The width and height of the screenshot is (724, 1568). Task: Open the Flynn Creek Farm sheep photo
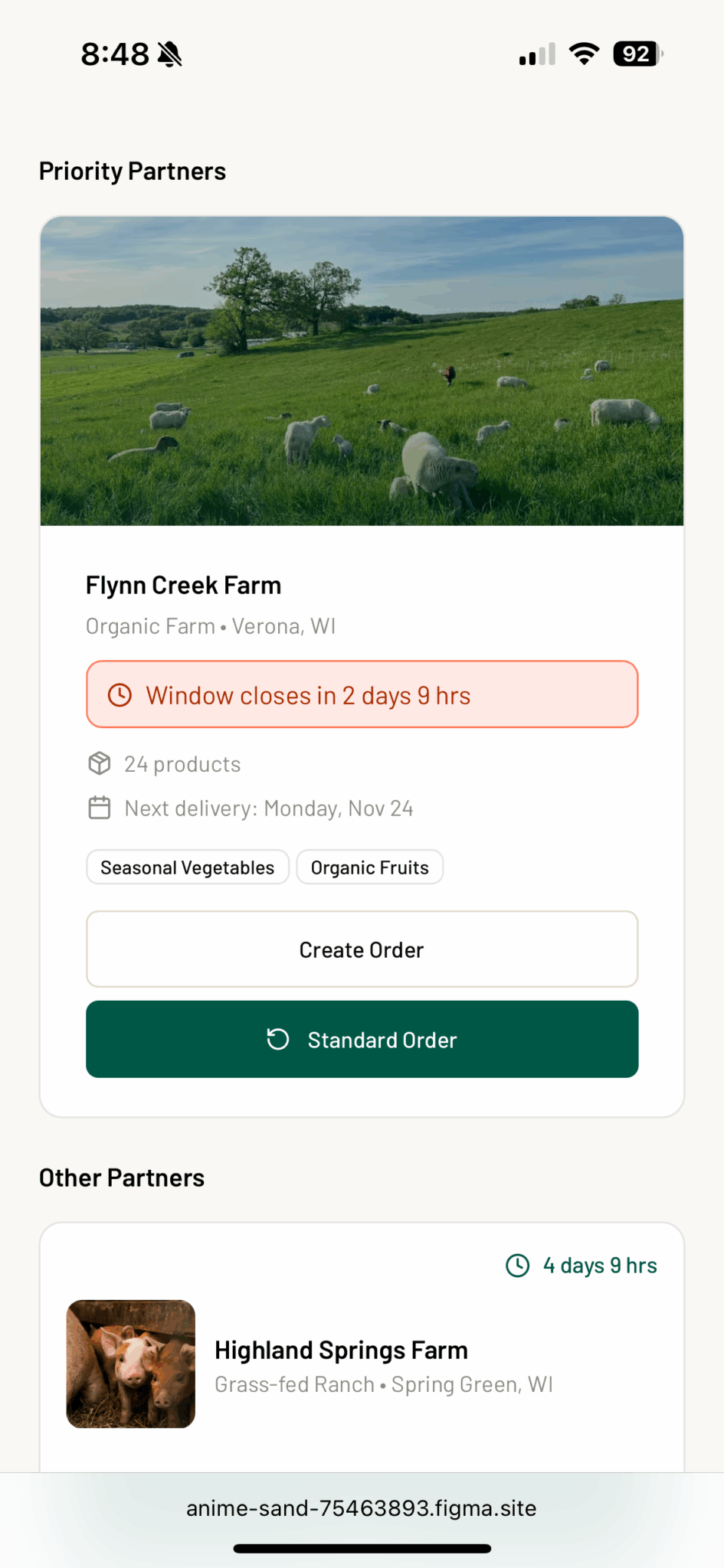click(x=362, y=371)
